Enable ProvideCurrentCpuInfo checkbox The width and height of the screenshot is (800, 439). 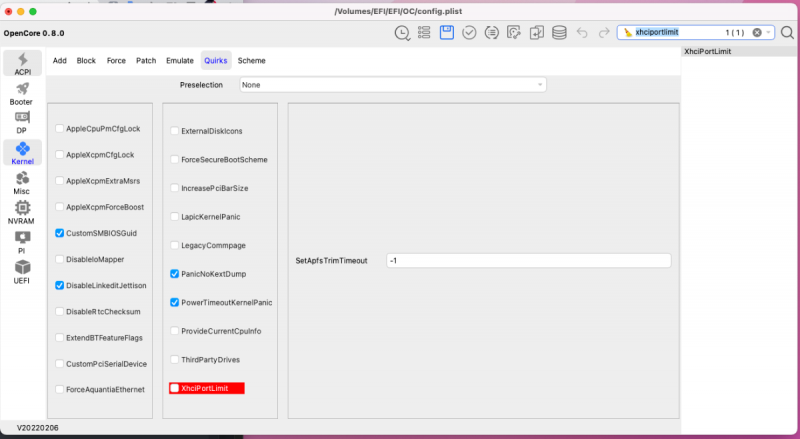[174, 331]
